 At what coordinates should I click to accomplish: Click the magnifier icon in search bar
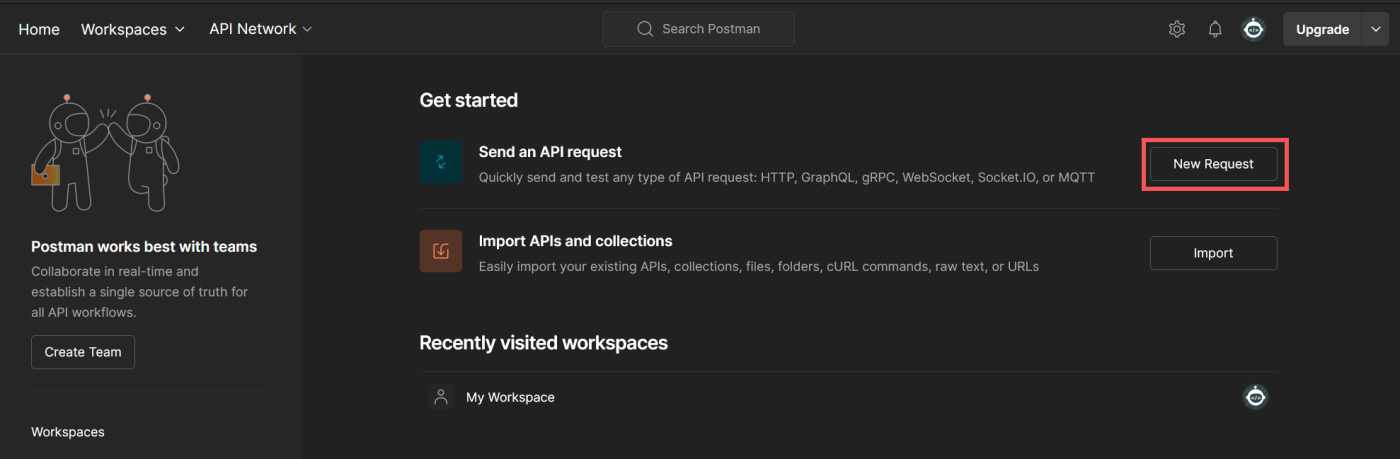(645, 29)
